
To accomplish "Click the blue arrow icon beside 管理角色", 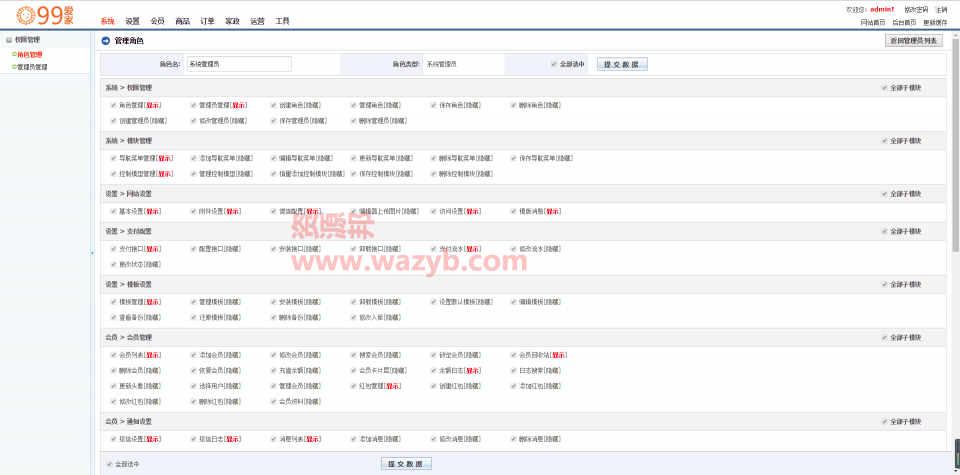I will 105,41.
